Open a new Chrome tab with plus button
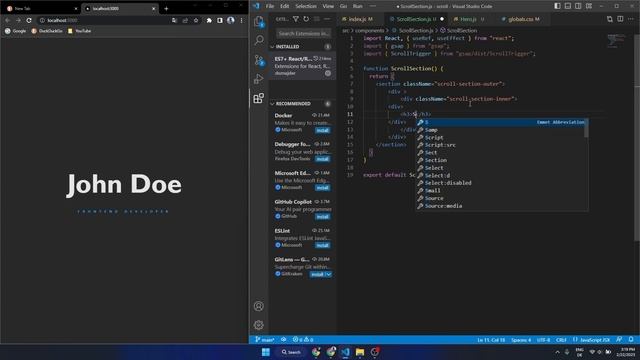 tap(166, 9)
